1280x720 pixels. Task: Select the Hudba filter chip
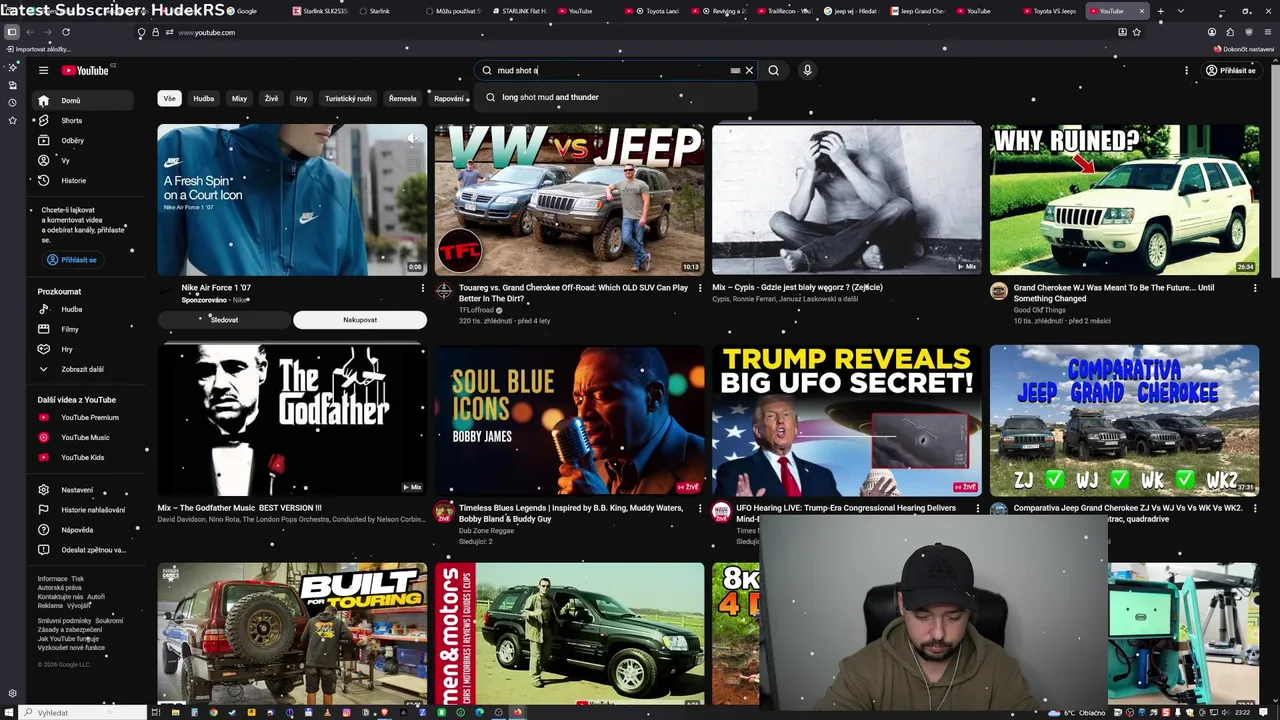[204, 98]
